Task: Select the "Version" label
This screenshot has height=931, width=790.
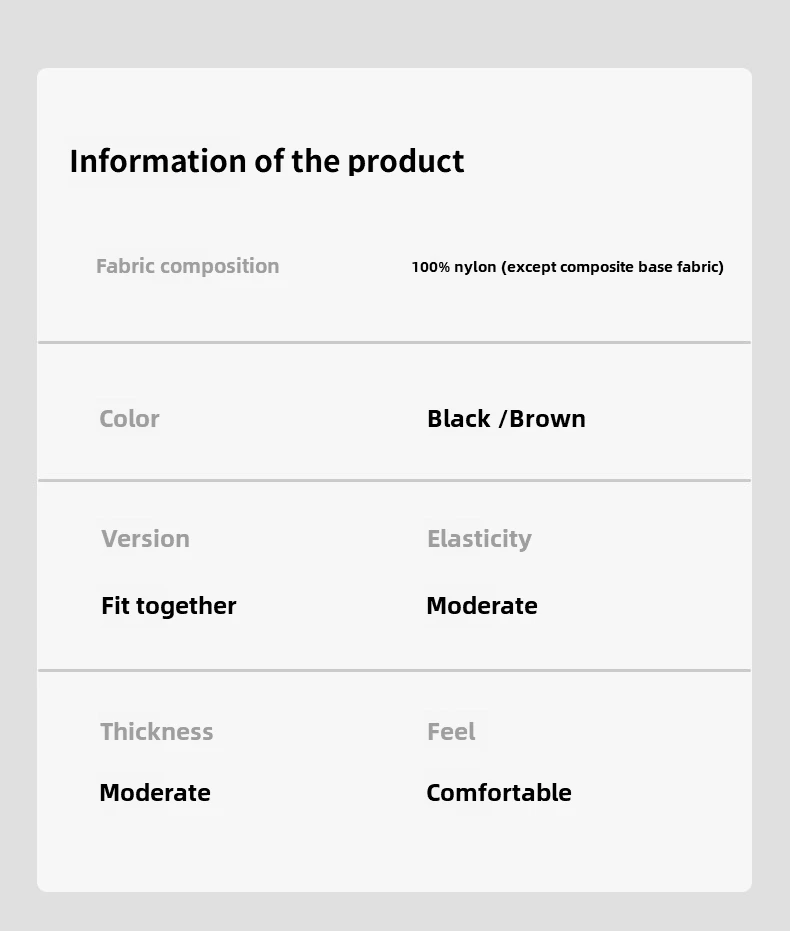Action: [x=145, y=539]
